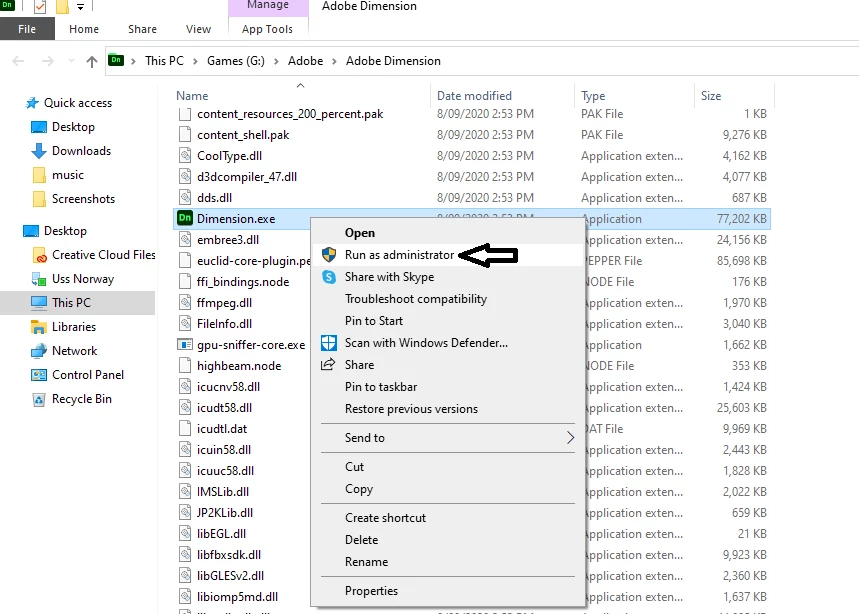Click the Dimension.exe Dn application icon
Screen dimensions: 859x614
[x=185, y=218]
